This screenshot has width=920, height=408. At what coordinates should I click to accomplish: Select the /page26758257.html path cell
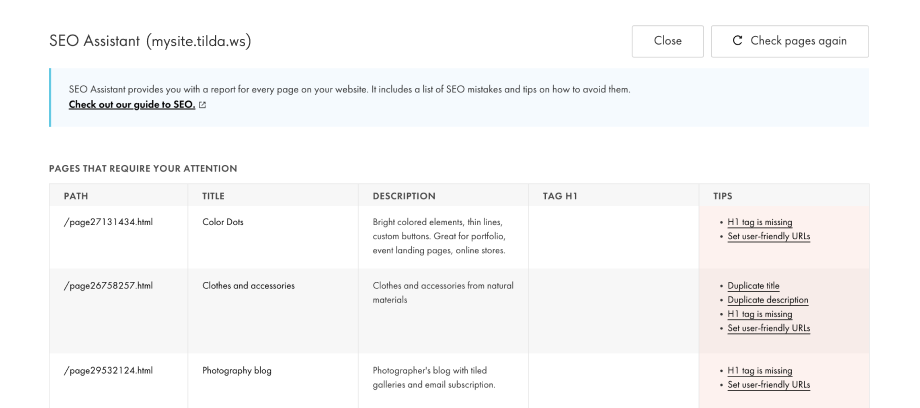(108, 285)
